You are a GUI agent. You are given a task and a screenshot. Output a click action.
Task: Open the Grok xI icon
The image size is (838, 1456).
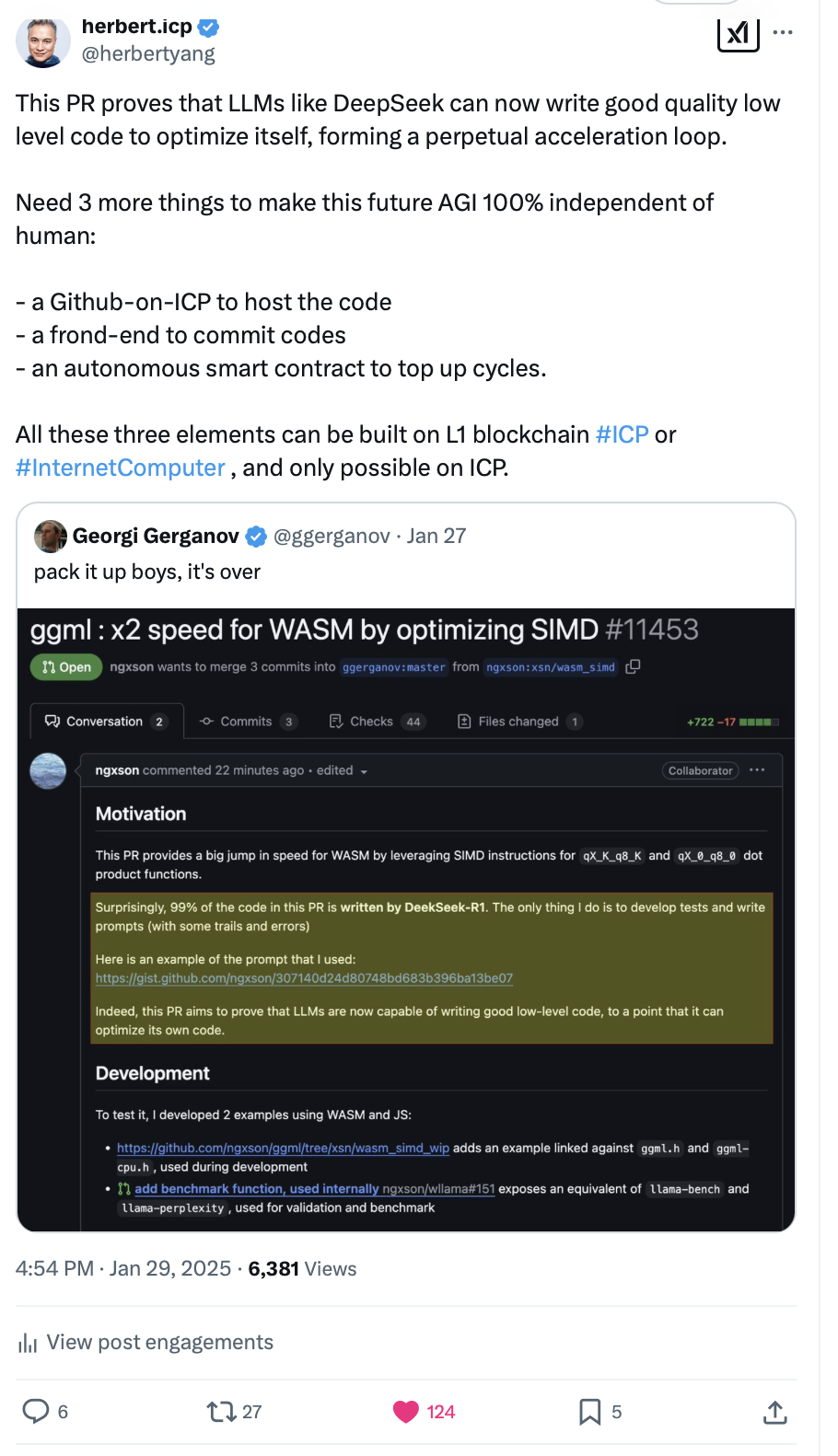738,34
